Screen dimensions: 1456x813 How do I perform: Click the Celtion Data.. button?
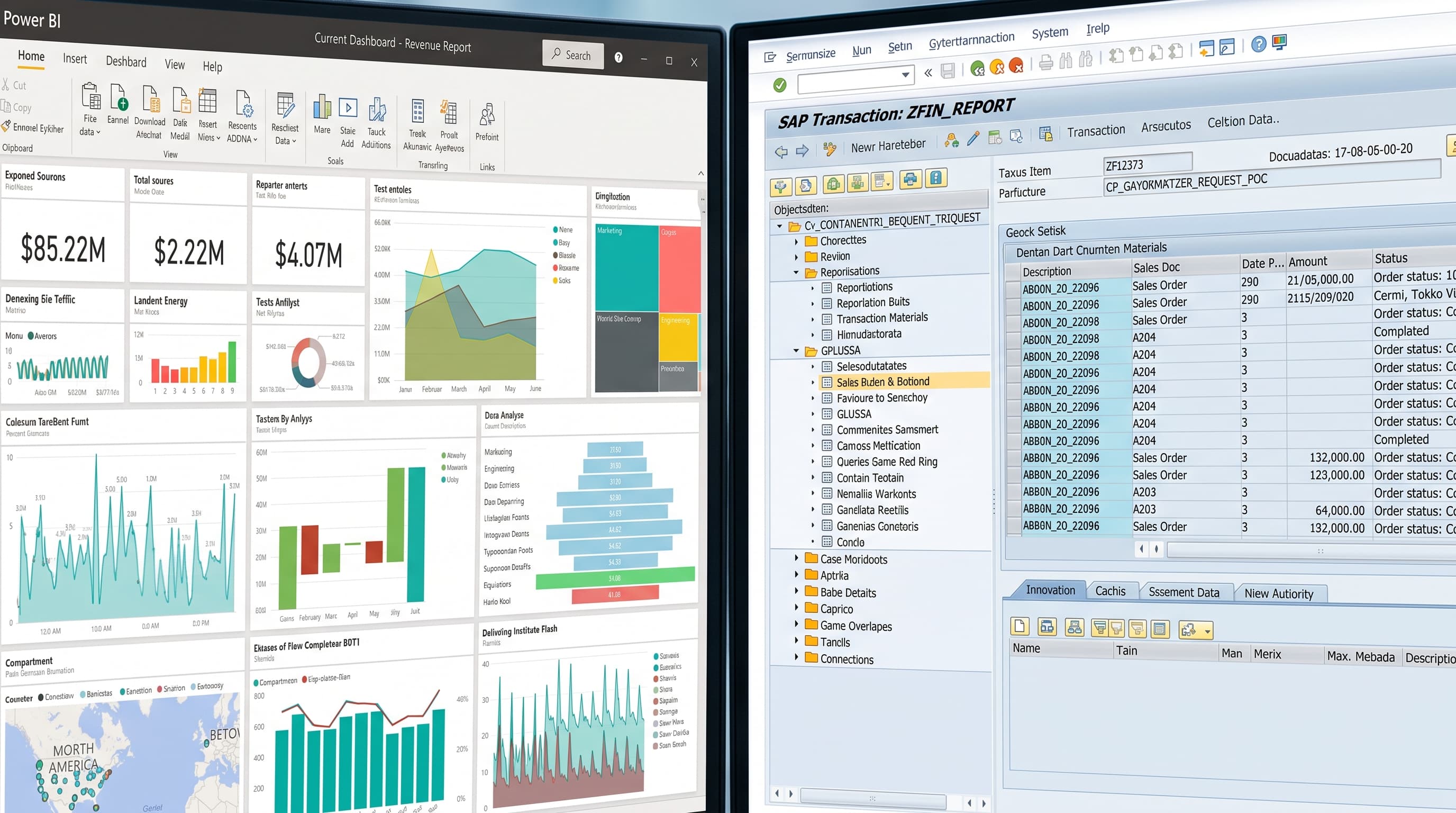pos(1243,121)
